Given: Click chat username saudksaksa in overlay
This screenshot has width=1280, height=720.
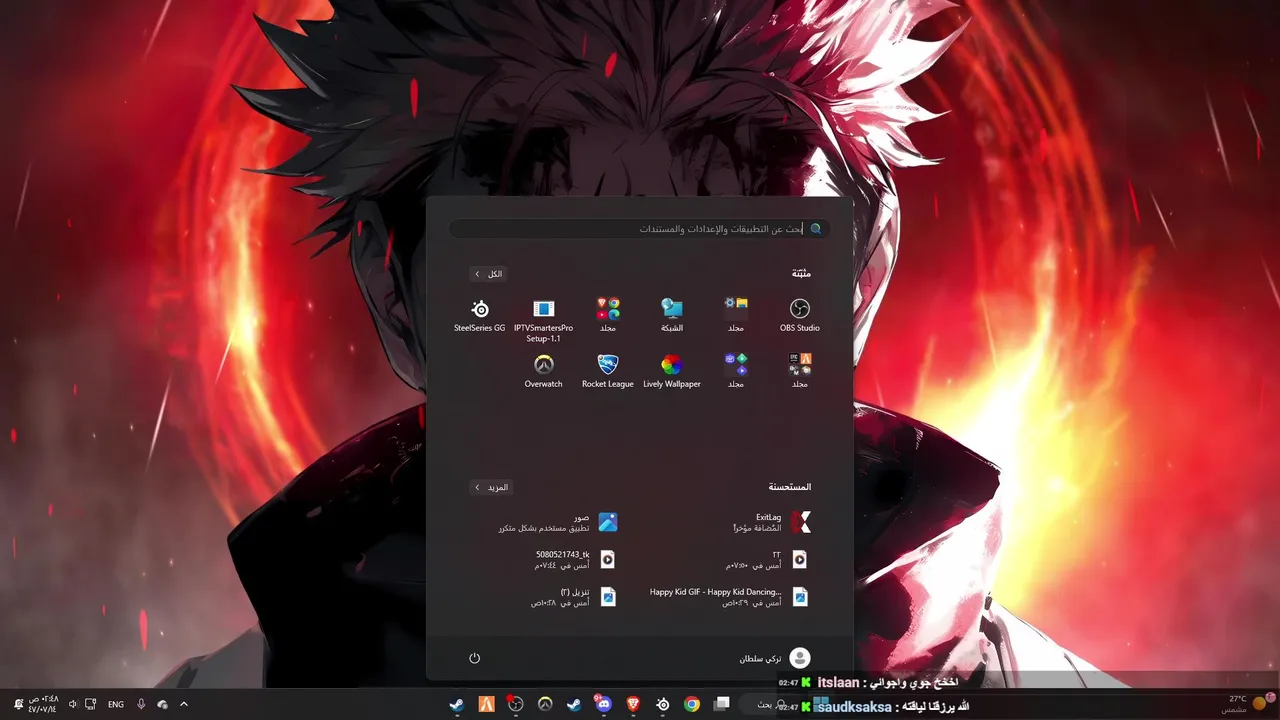Looking at the screenshot, I should pos(853,707).
